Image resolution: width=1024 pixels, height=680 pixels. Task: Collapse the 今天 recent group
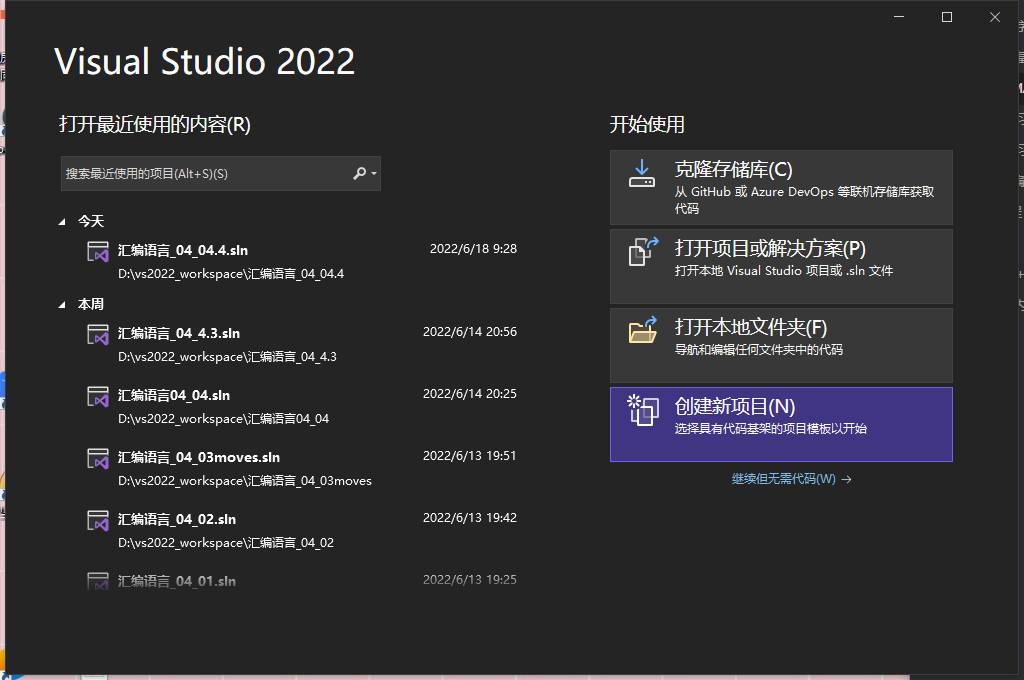point(62,221)
